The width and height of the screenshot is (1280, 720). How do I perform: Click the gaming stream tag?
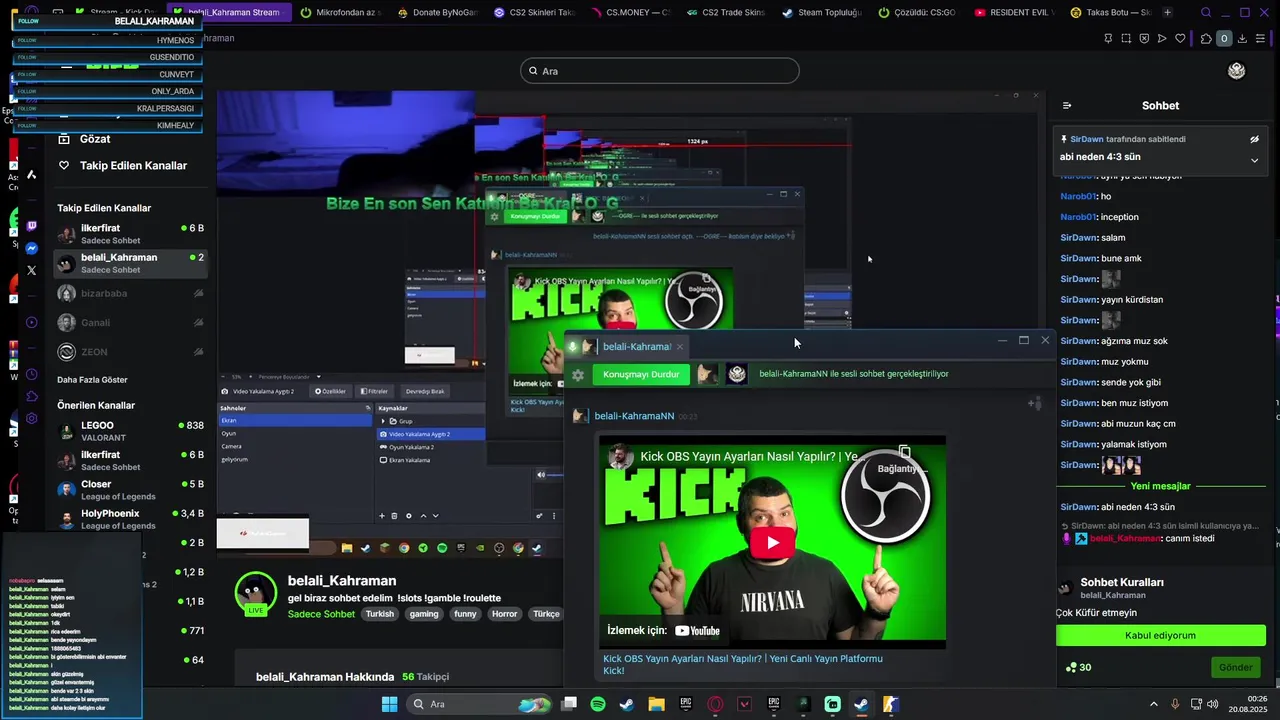pyautogui.click(x=424, y=614)
